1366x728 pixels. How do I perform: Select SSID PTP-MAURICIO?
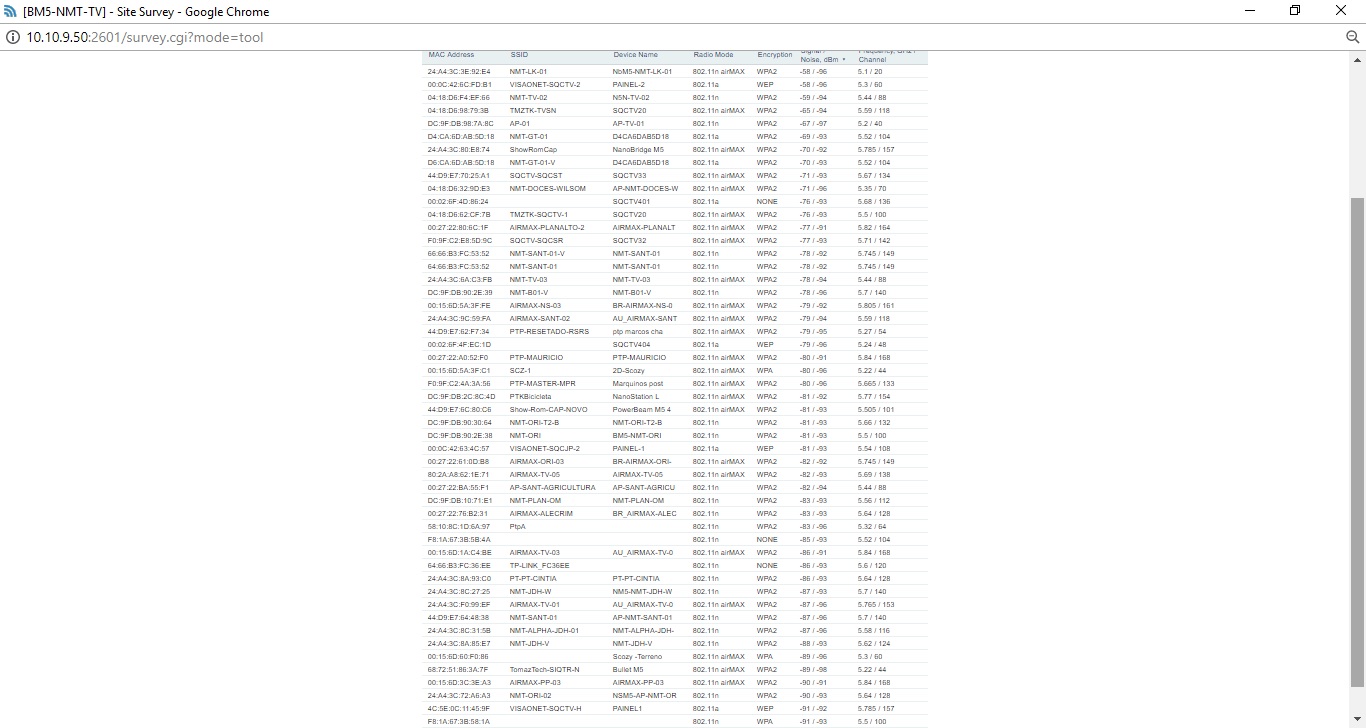pos(536,358)
